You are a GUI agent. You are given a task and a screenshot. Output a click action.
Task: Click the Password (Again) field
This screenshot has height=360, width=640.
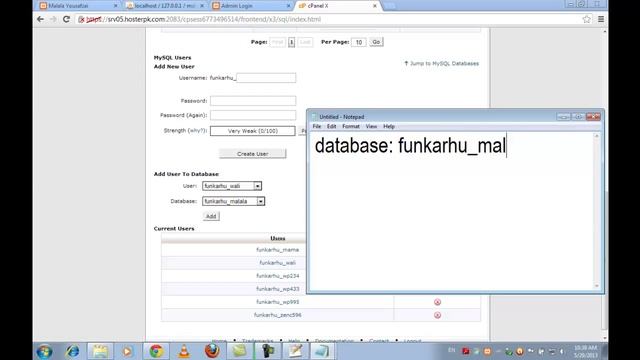coord(253,115)
